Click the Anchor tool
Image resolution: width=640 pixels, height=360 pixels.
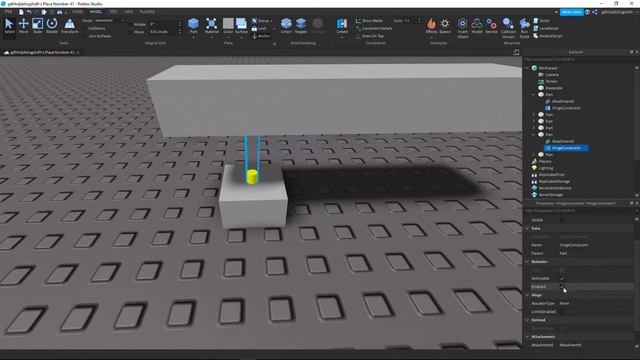pos(261,36)
